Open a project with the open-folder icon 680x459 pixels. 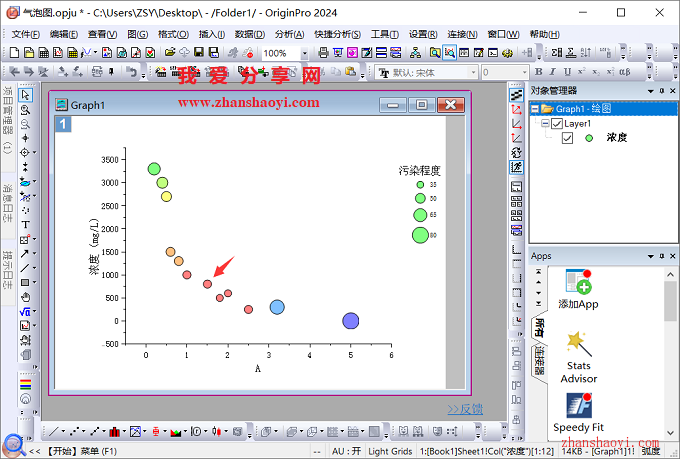[170, 53]
